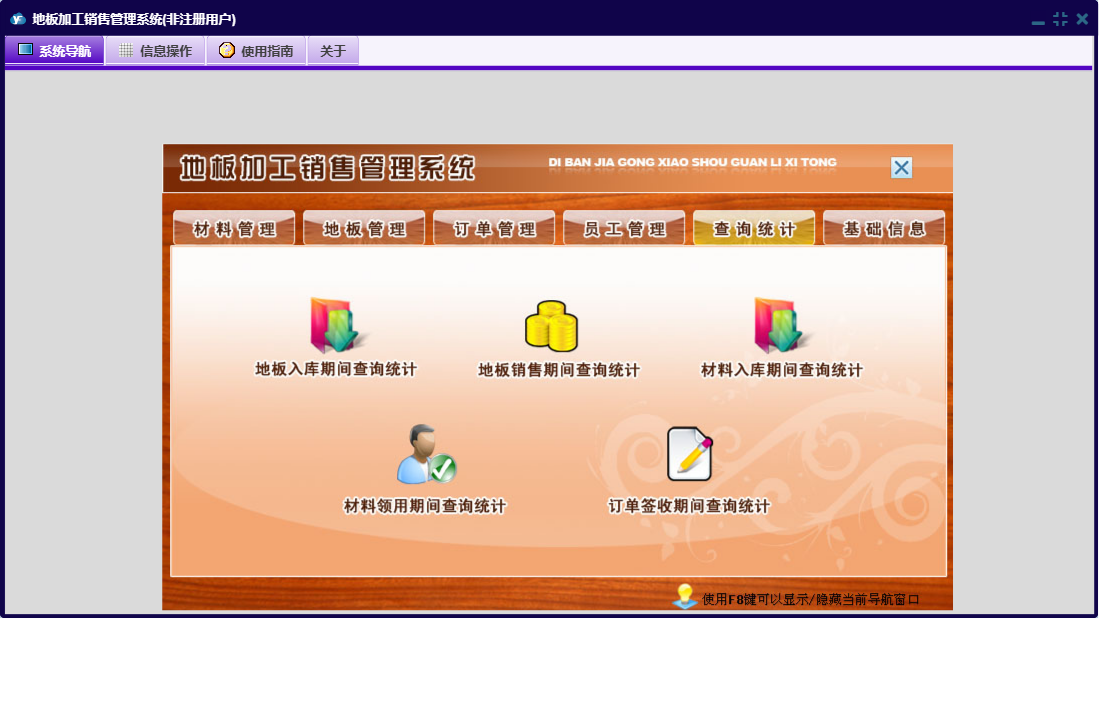
Task: Select the 订单管理 tab
Action: click(494, 229)
